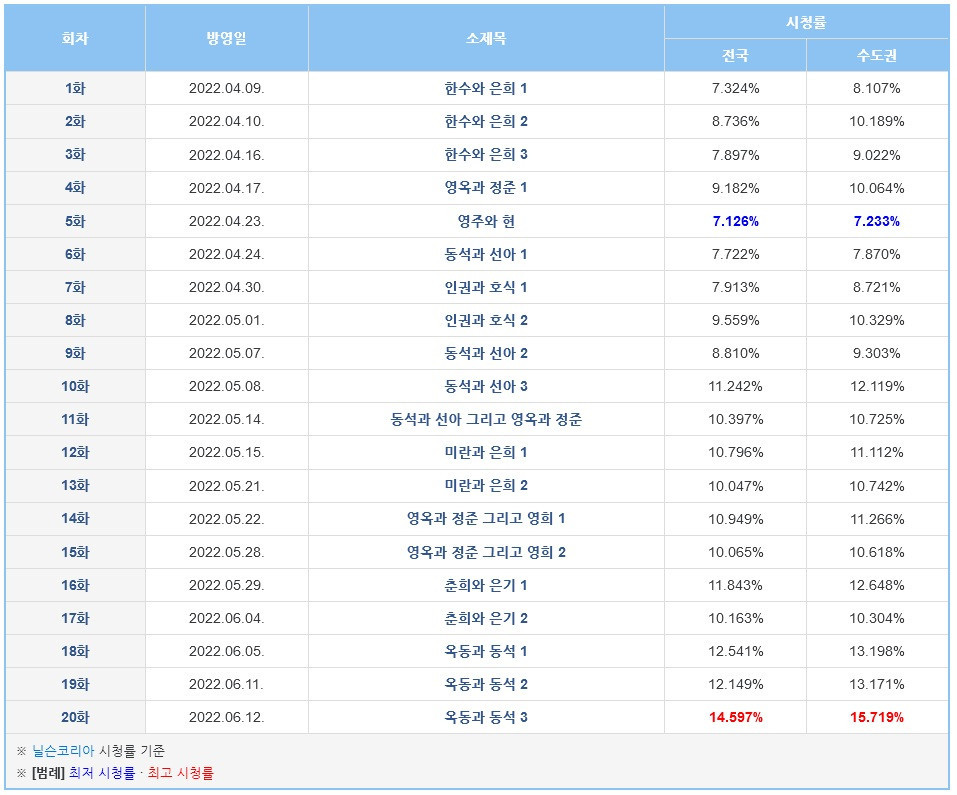Click the 수도권 ratings sub-header
The image size is (957, 795).
pos(877,55)
